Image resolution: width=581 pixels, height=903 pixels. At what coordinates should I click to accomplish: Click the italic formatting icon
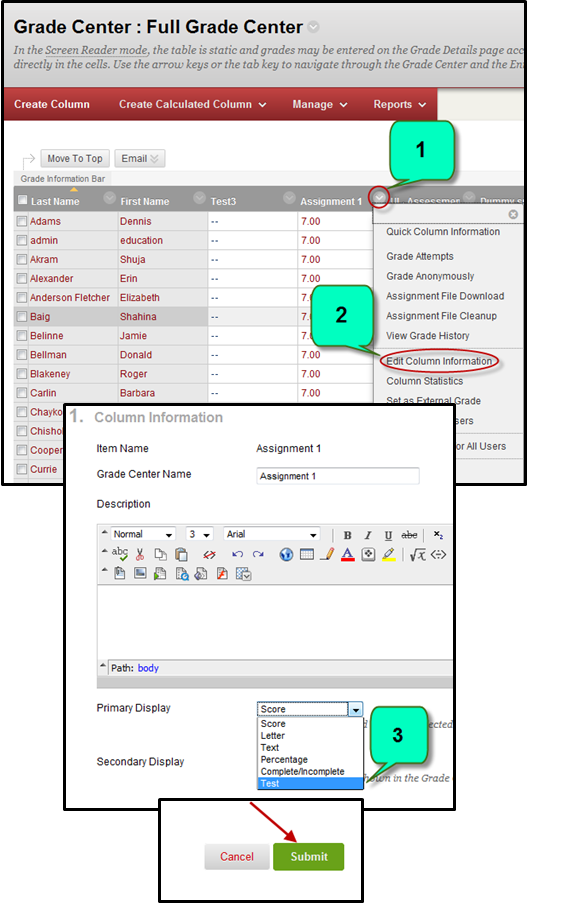pyautogui.click(x=368, y=535)
